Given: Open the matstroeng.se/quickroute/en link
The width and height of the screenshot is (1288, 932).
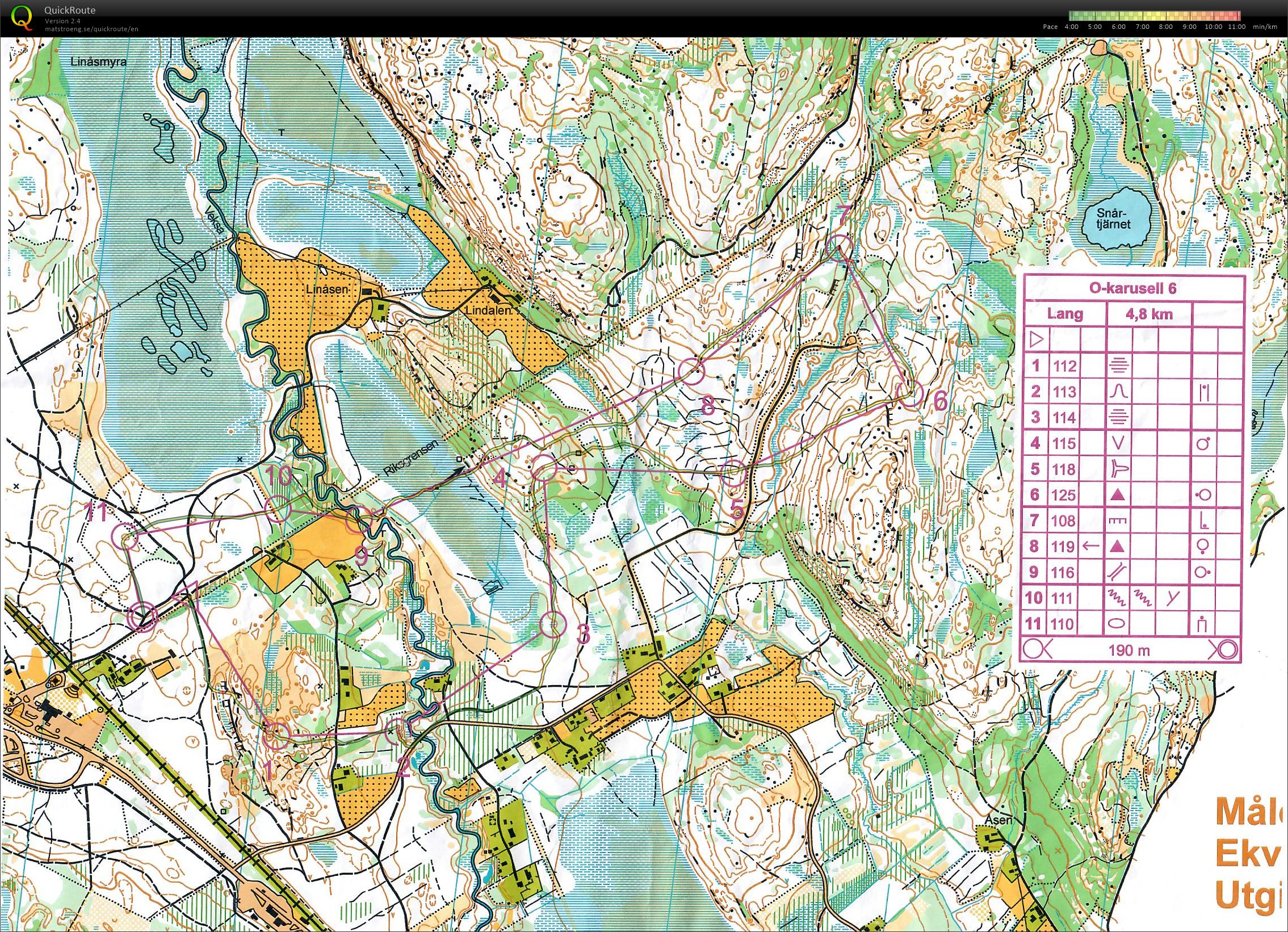Looking at the screenshot, I should point(91,29).
